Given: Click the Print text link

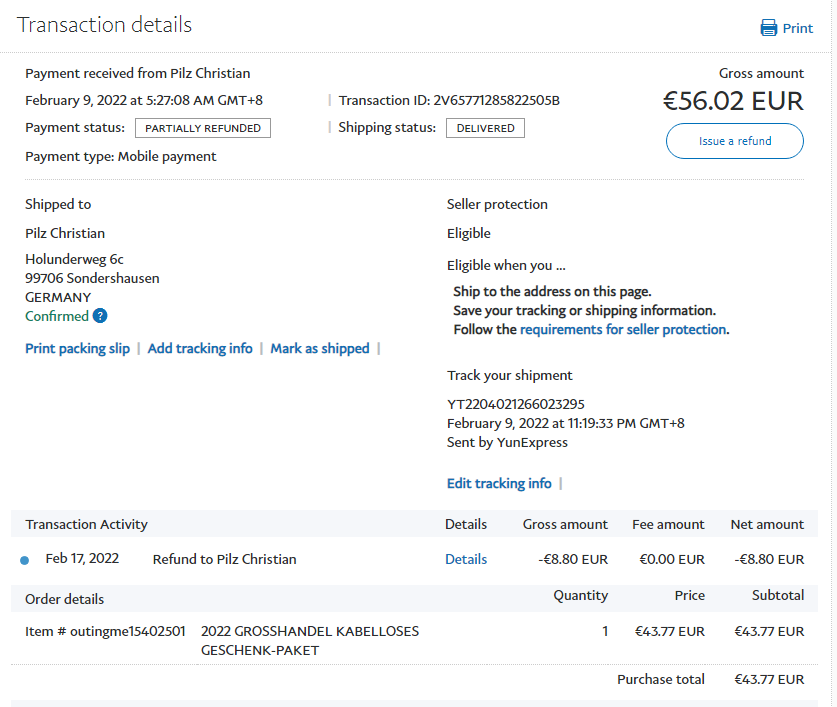Looking at the screenshot, I should [x=797, y=28].
